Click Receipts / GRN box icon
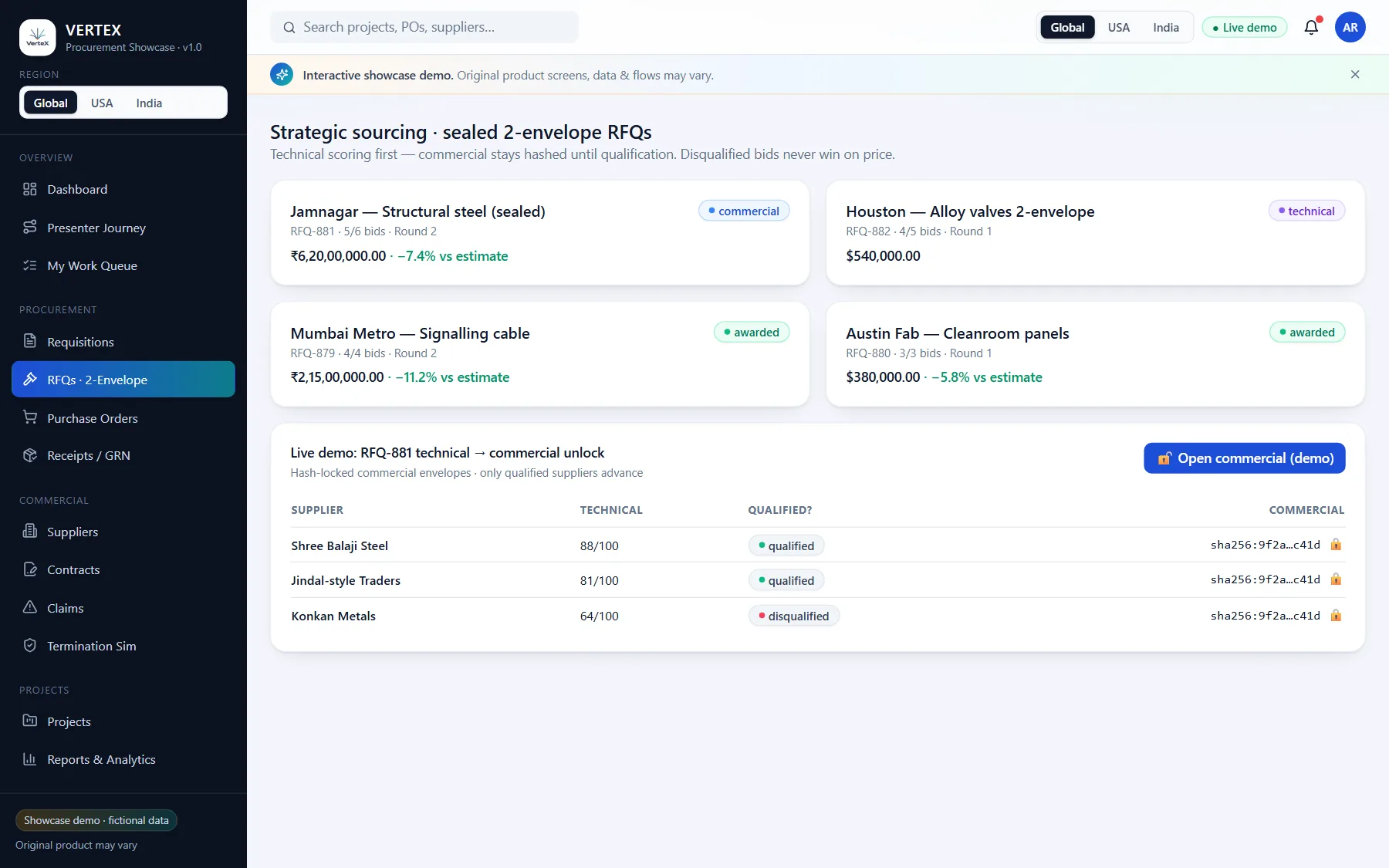1389x868 pixels. click(x=30, y=455)
